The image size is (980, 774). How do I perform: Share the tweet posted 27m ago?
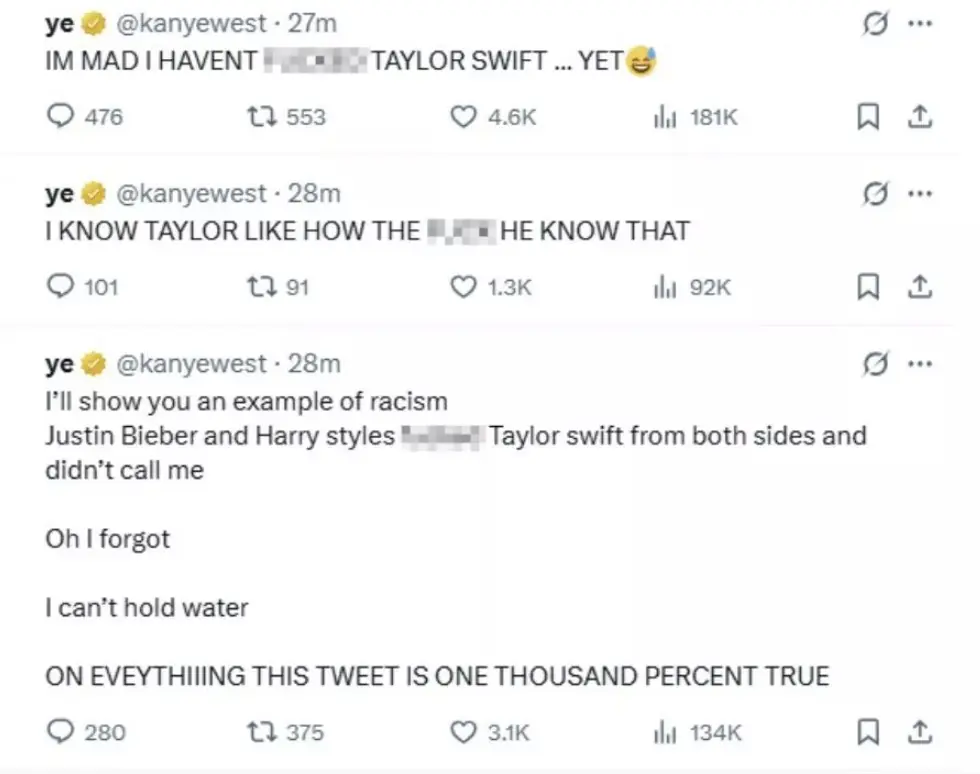pyautogui.click(x=919, y=117)
